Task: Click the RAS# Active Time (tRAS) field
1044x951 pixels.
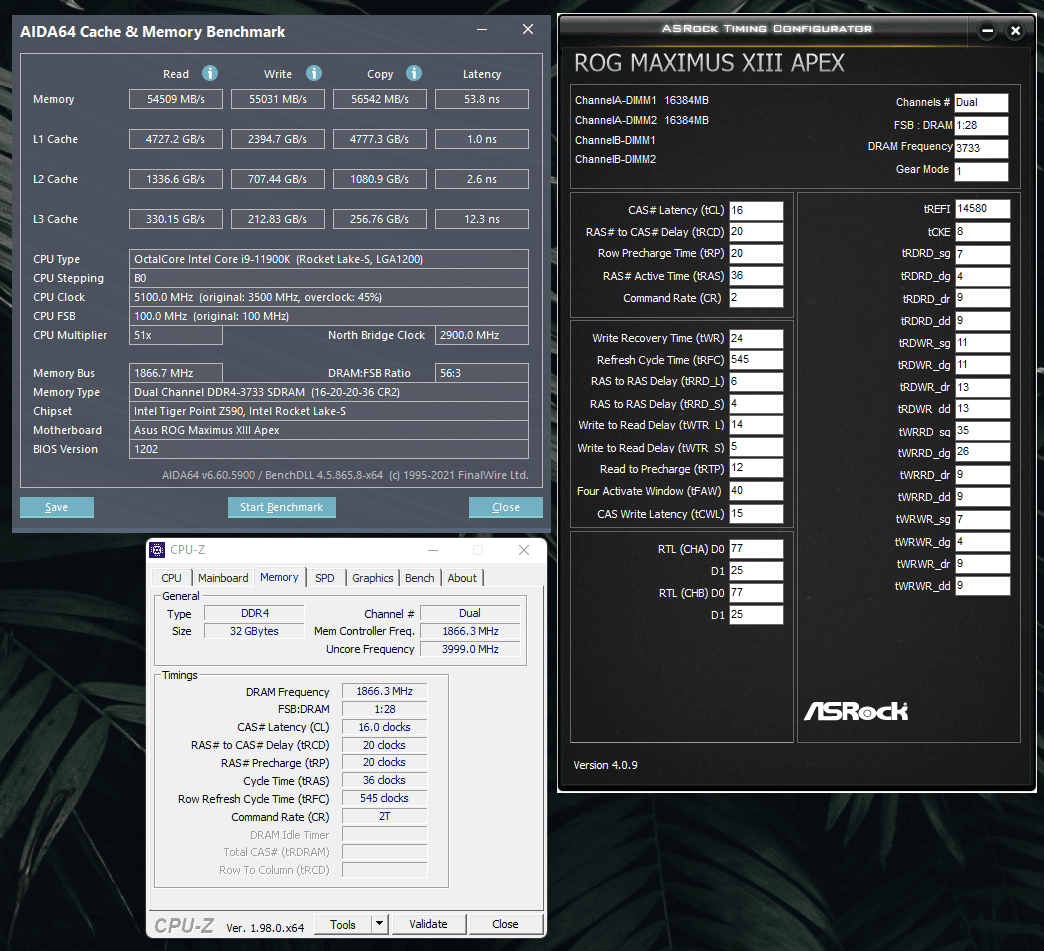Action: click(756, 276)
